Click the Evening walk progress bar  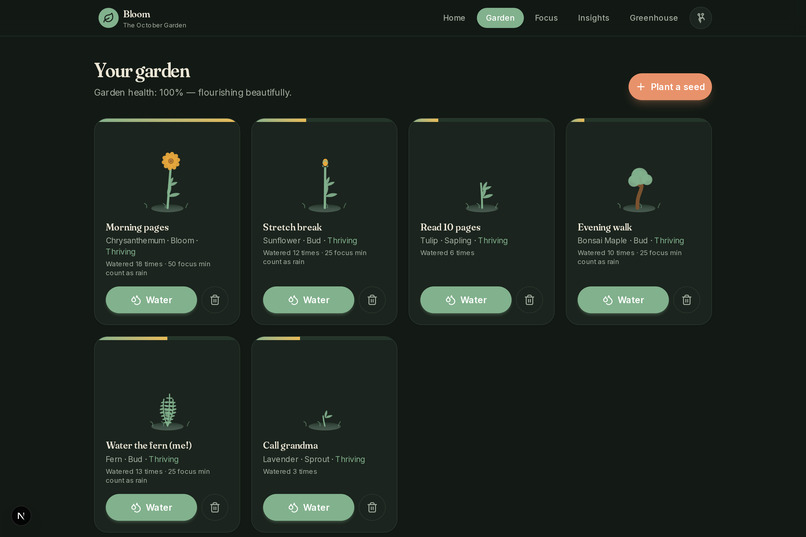coord(639,121)
